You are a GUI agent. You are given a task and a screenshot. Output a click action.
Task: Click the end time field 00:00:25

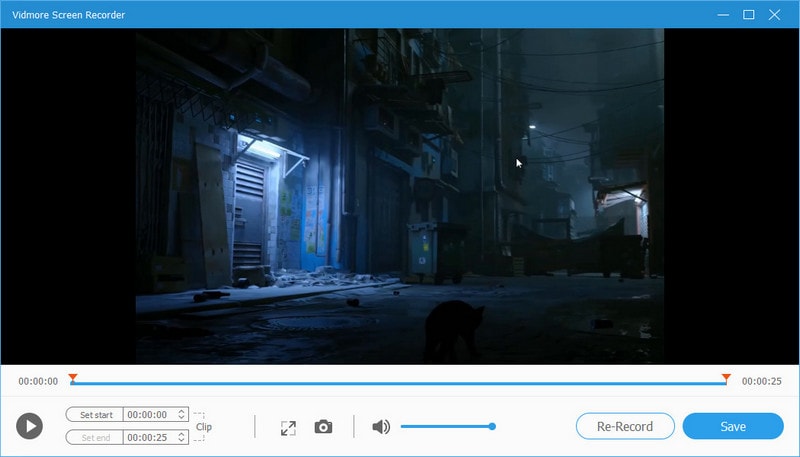tap(149, 438)
